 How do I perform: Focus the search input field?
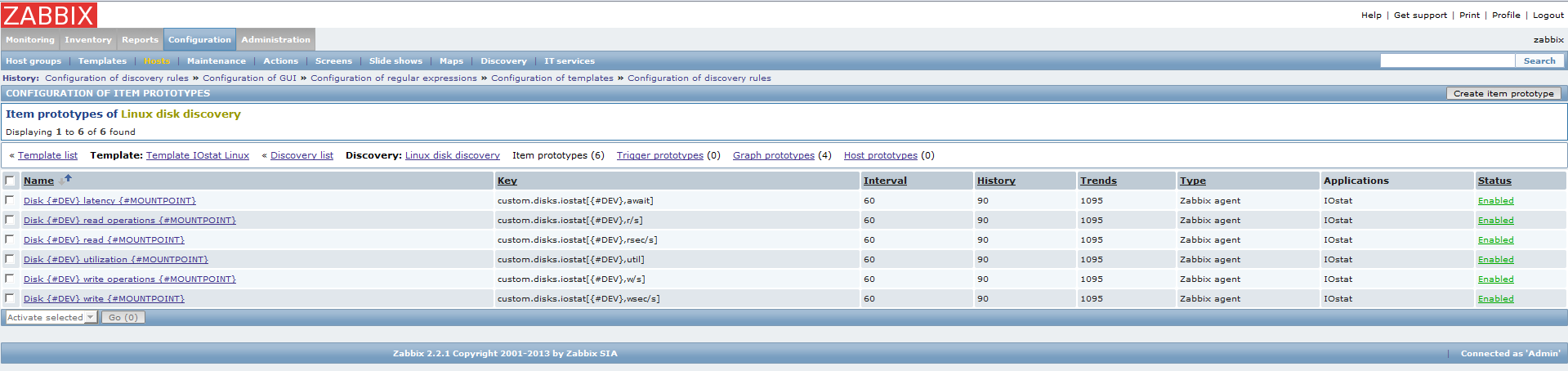tap(1446, 61)
